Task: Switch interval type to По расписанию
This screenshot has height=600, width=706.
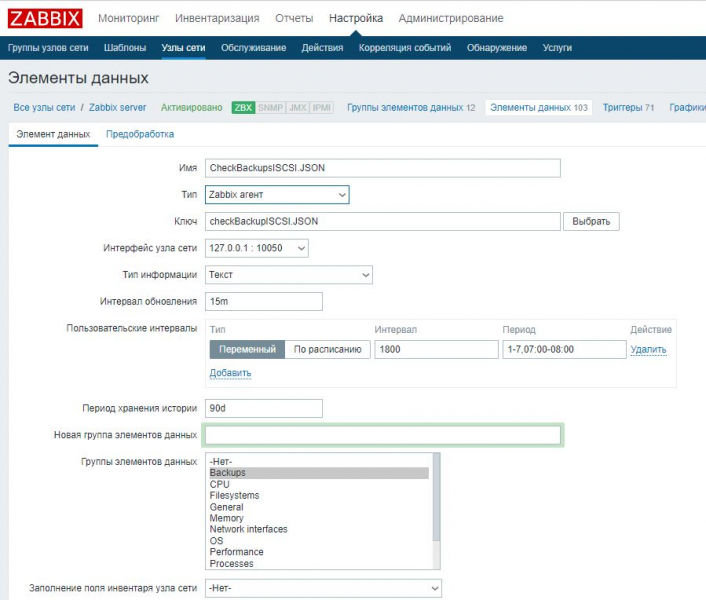Action: coord(328,349)
